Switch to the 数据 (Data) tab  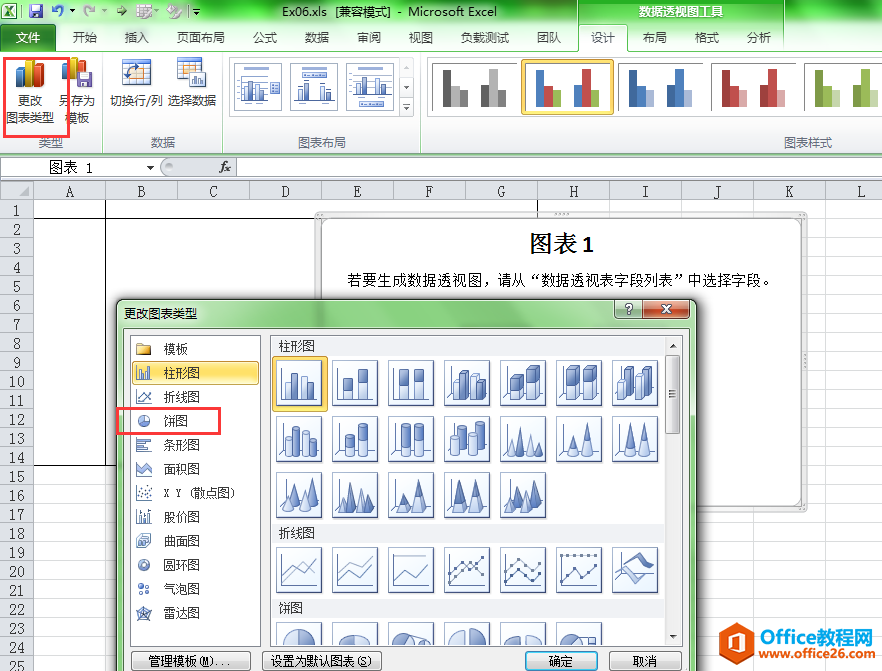(317, 38)
